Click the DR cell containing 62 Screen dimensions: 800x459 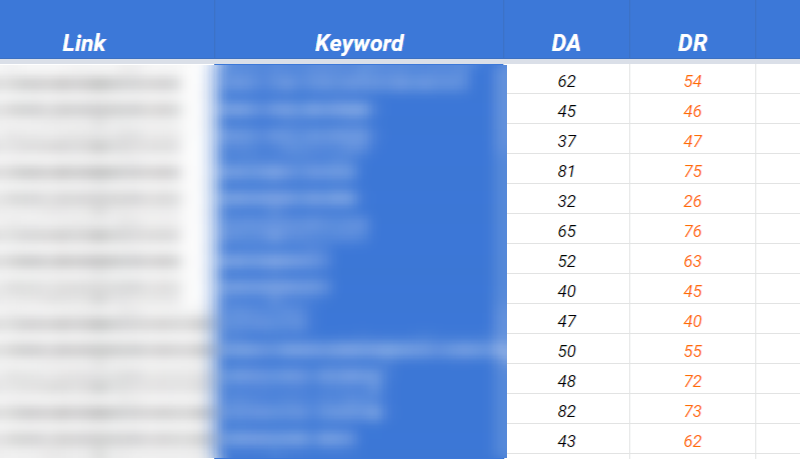point(693,440)
